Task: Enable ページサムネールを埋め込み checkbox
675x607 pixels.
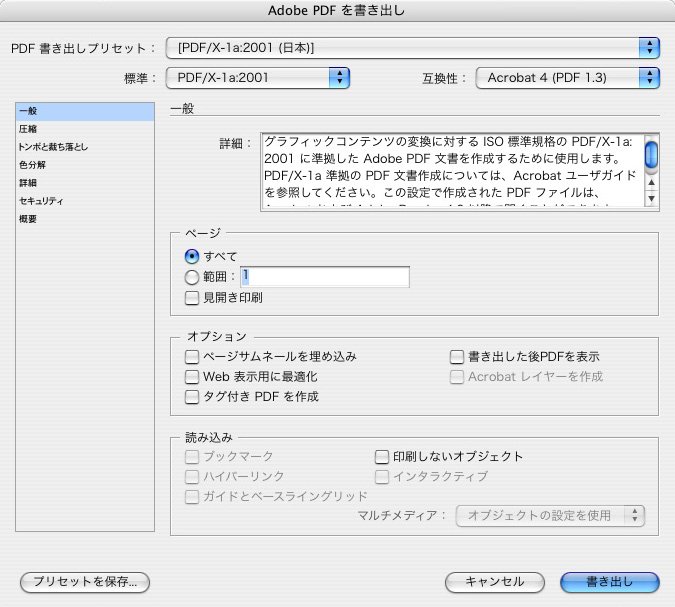Action: (x=192, y=356)
